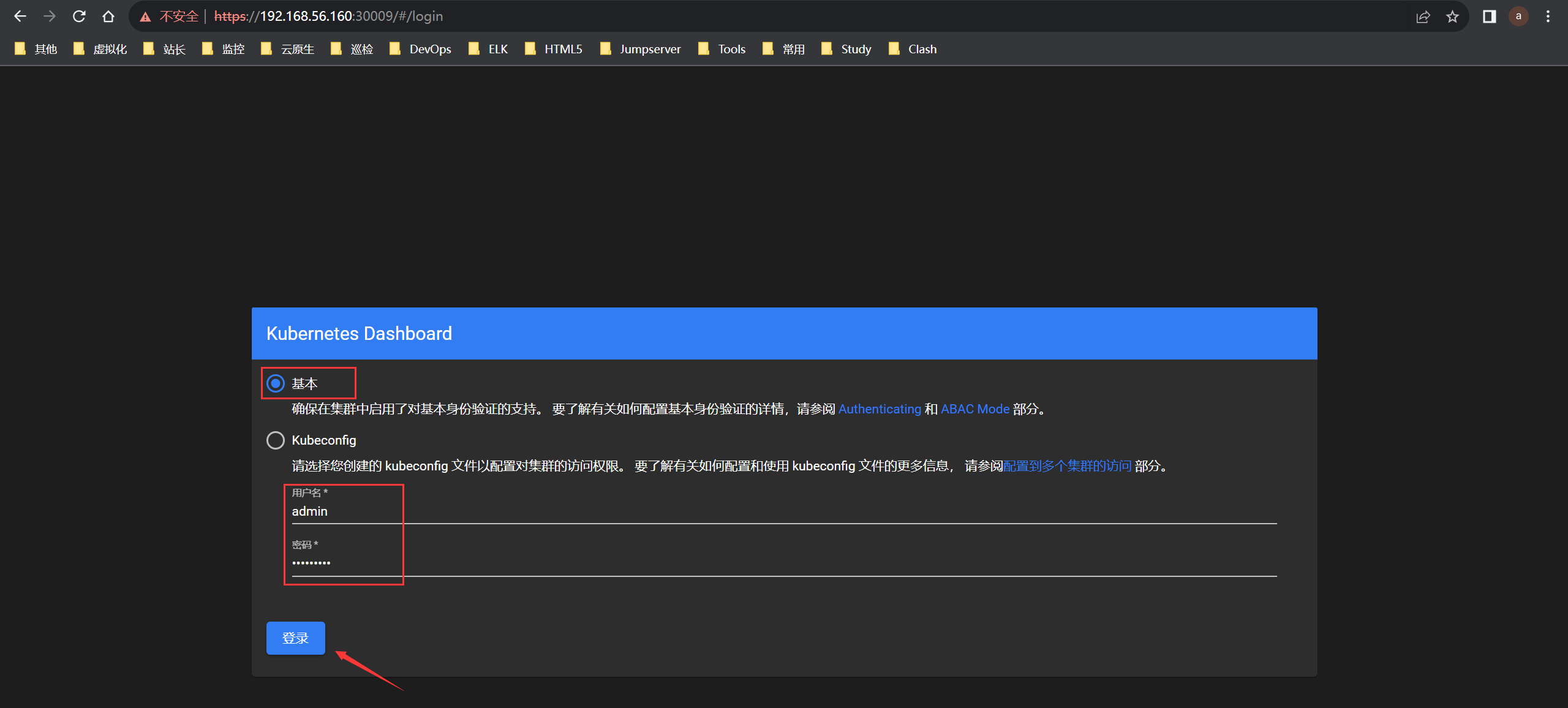
Task: Open the 监控 bookmark folder
Action: pyautogui.click(x=224, y=49)
